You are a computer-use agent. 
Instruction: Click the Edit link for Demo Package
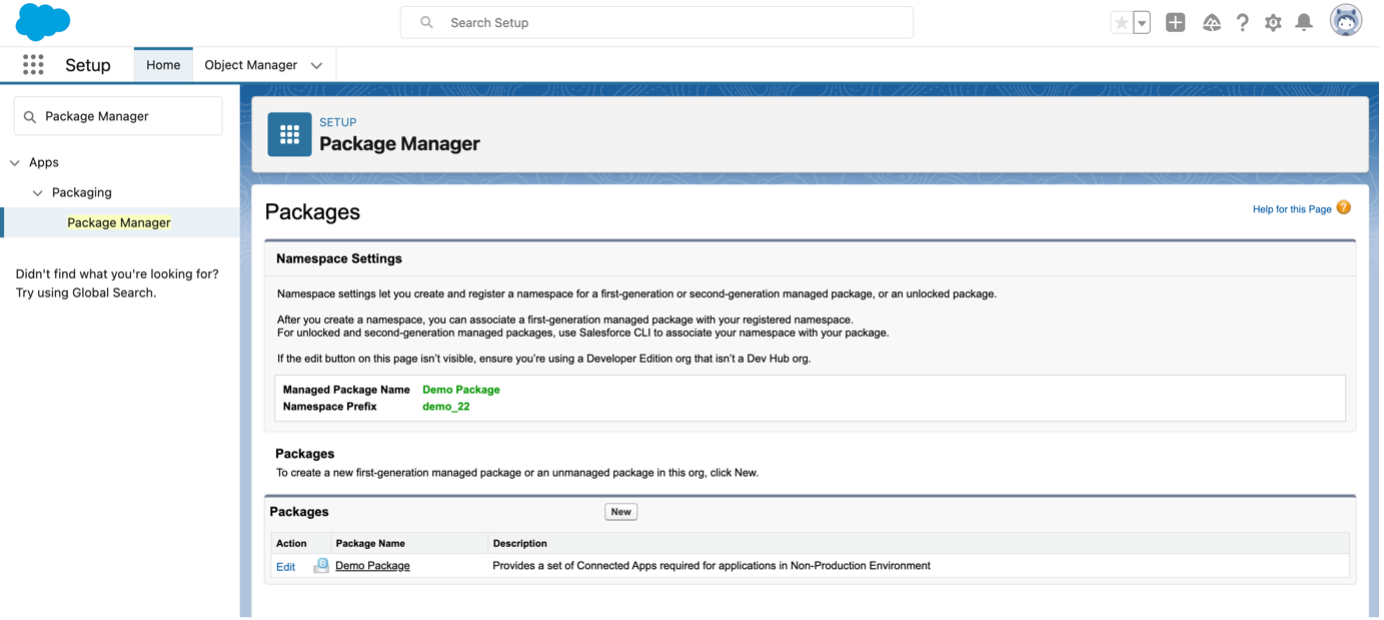(286, 567)
